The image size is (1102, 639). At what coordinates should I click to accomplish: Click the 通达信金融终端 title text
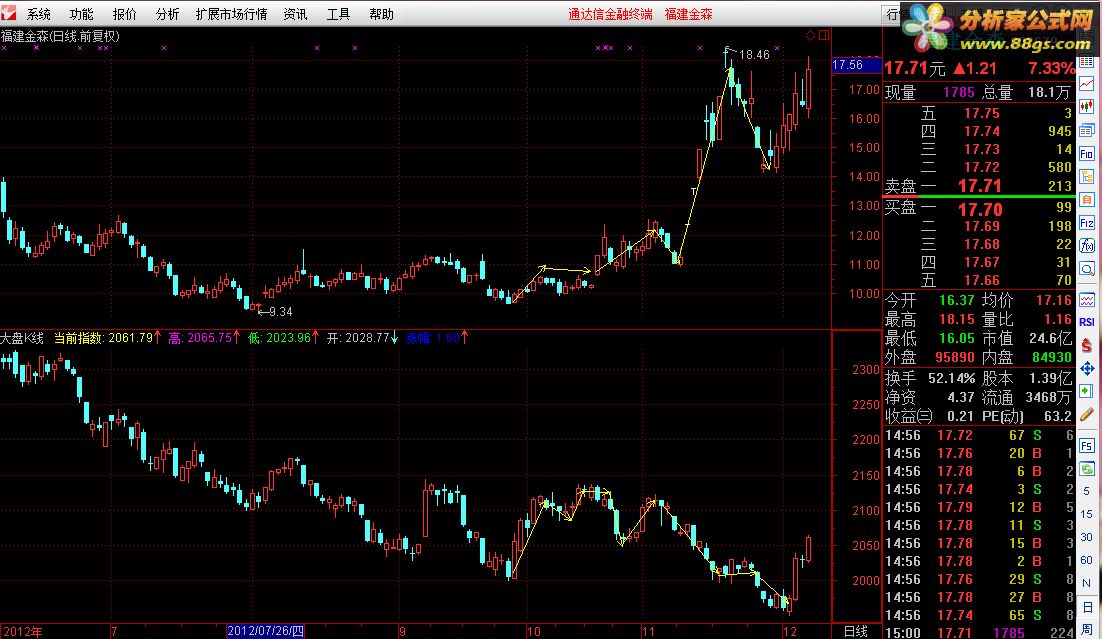click(x=610, y=14)
